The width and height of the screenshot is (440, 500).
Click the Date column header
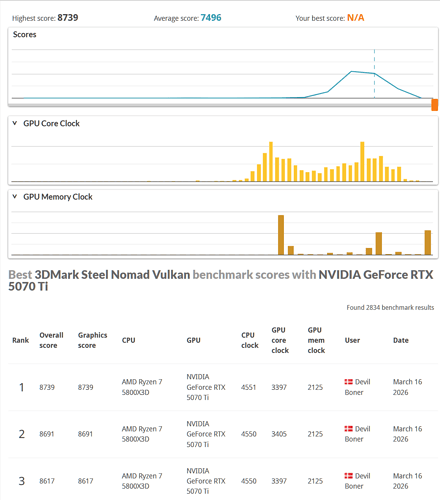pos(401,340)
